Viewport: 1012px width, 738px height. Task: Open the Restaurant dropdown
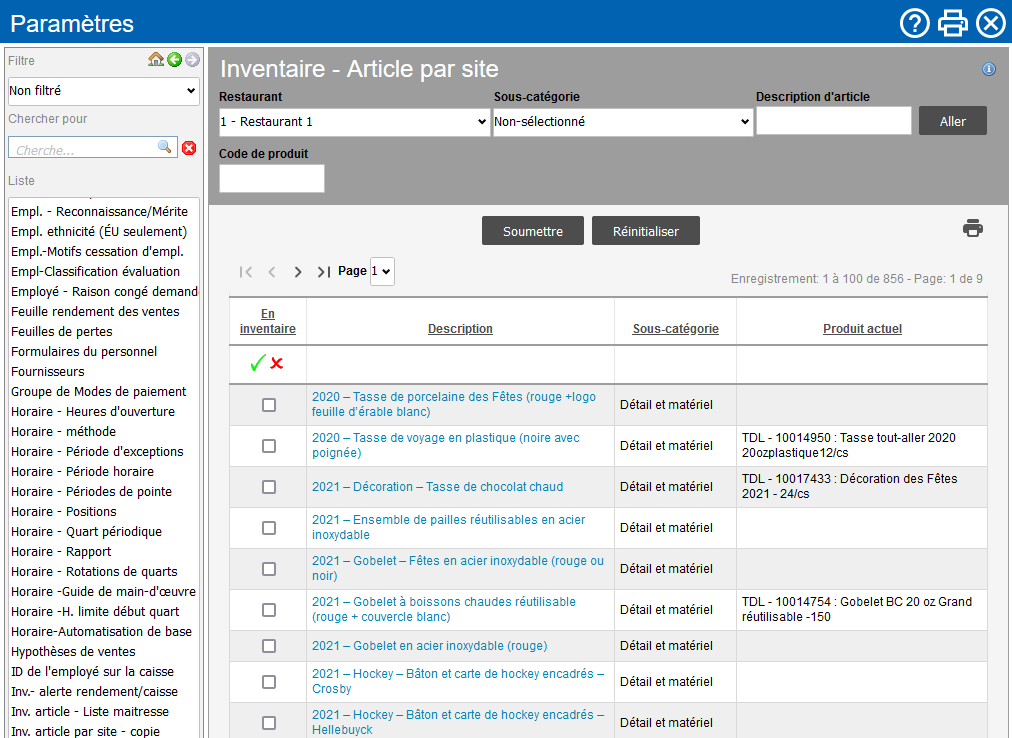tap(354, 122)
